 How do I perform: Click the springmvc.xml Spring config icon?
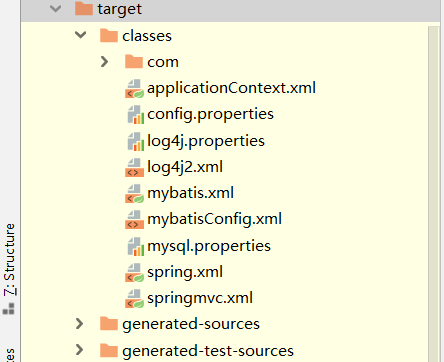point(134,299)
